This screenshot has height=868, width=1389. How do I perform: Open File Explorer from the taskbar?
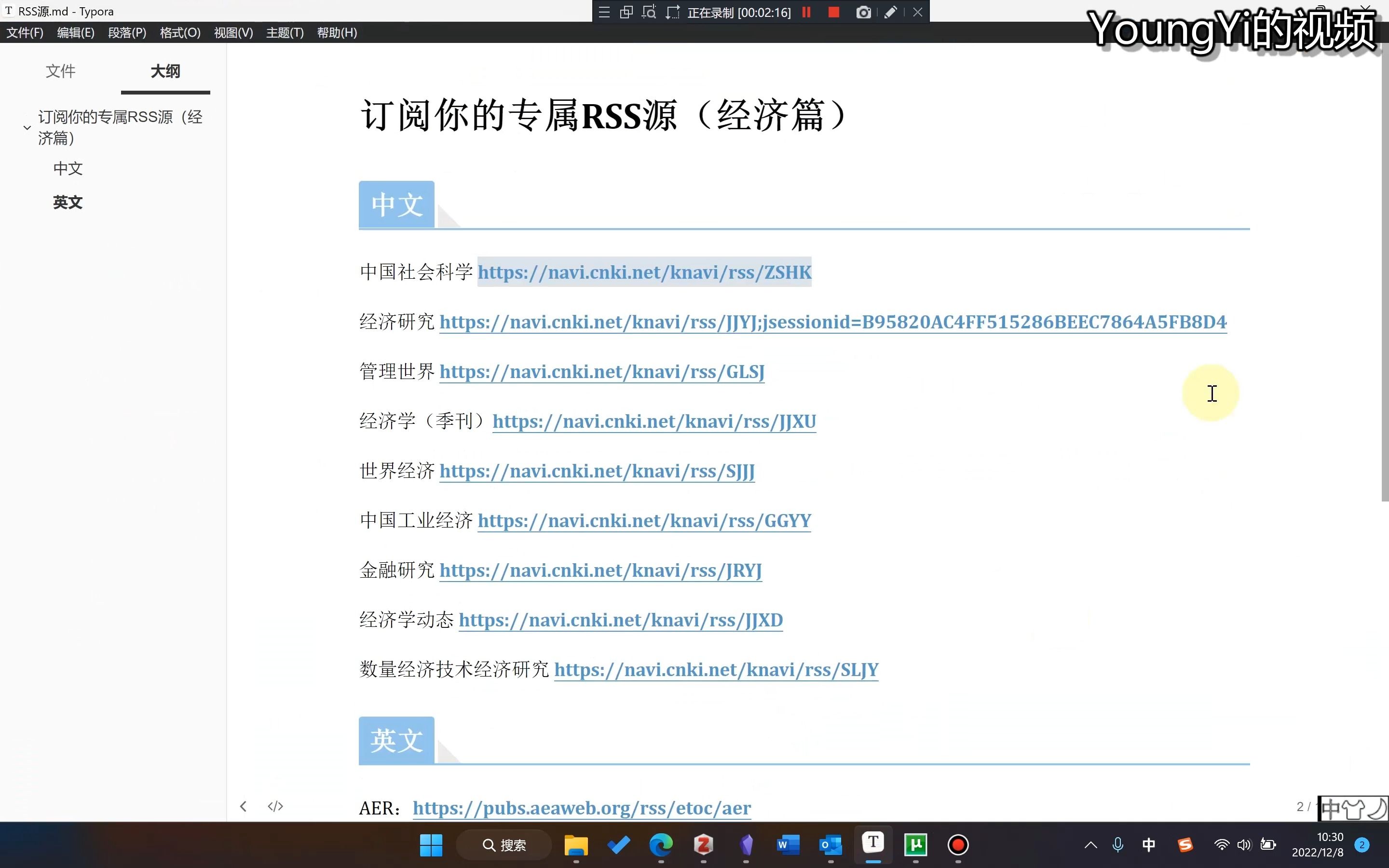576,845
